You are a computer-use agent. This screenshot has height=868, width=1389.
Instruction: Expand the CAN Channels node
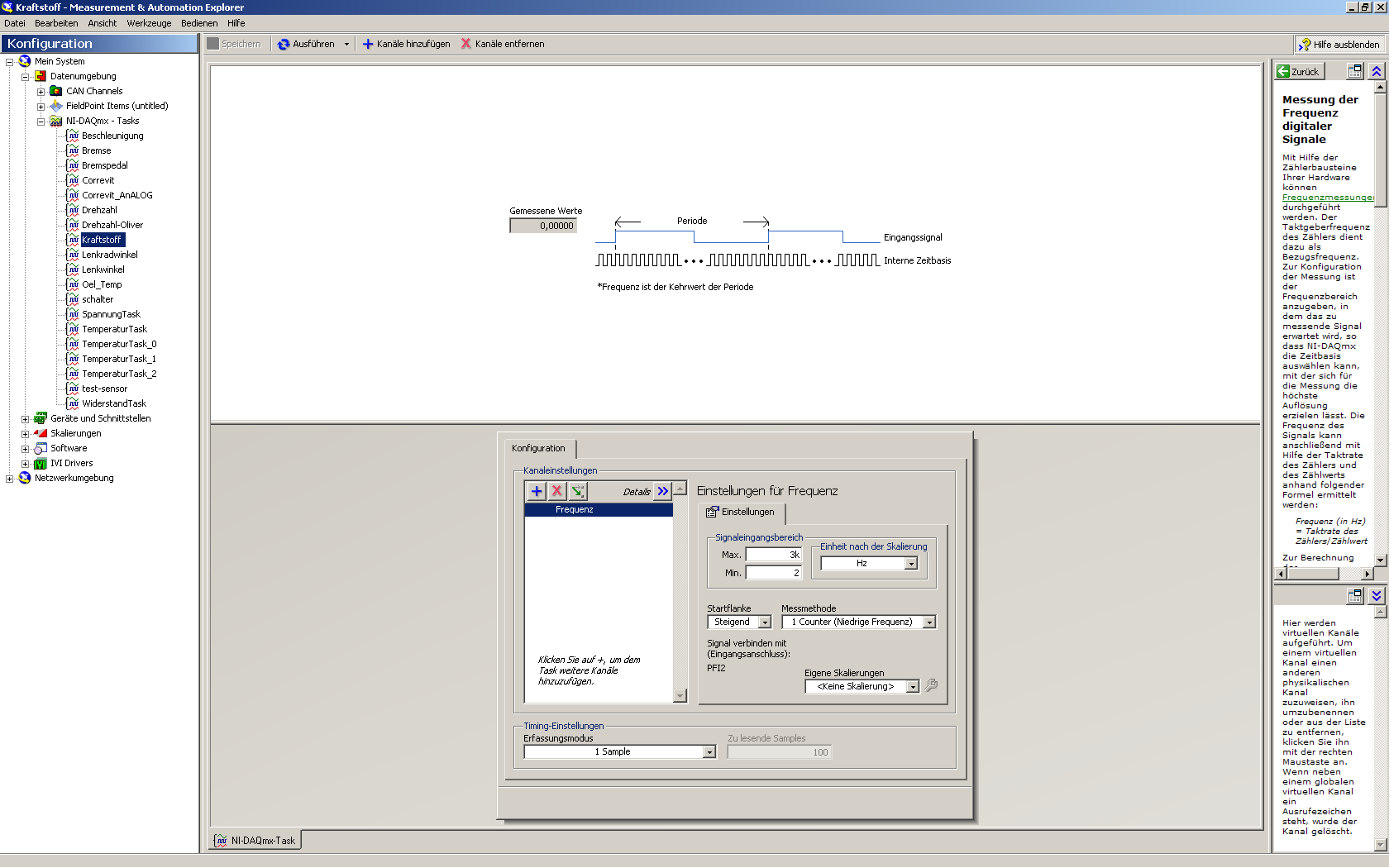[41, 92]
